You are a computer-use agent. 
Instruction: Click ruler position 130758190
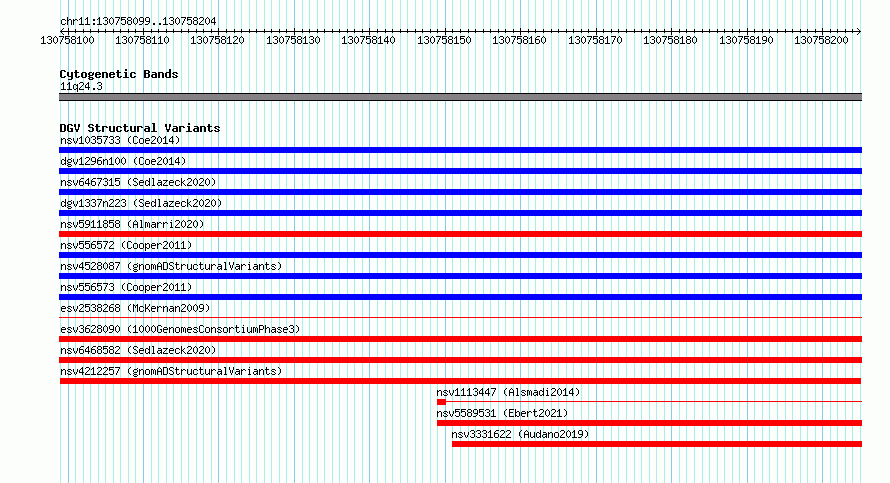746,40
